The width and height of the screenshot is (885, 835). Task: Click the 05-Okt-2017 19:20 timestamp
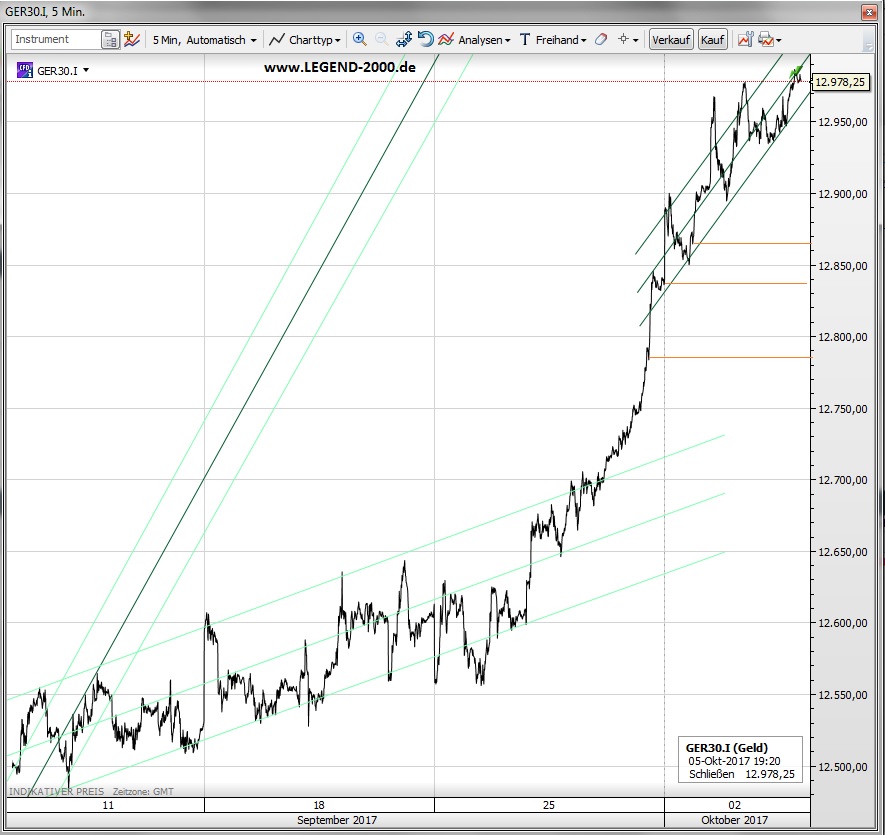tap(734, 761)
